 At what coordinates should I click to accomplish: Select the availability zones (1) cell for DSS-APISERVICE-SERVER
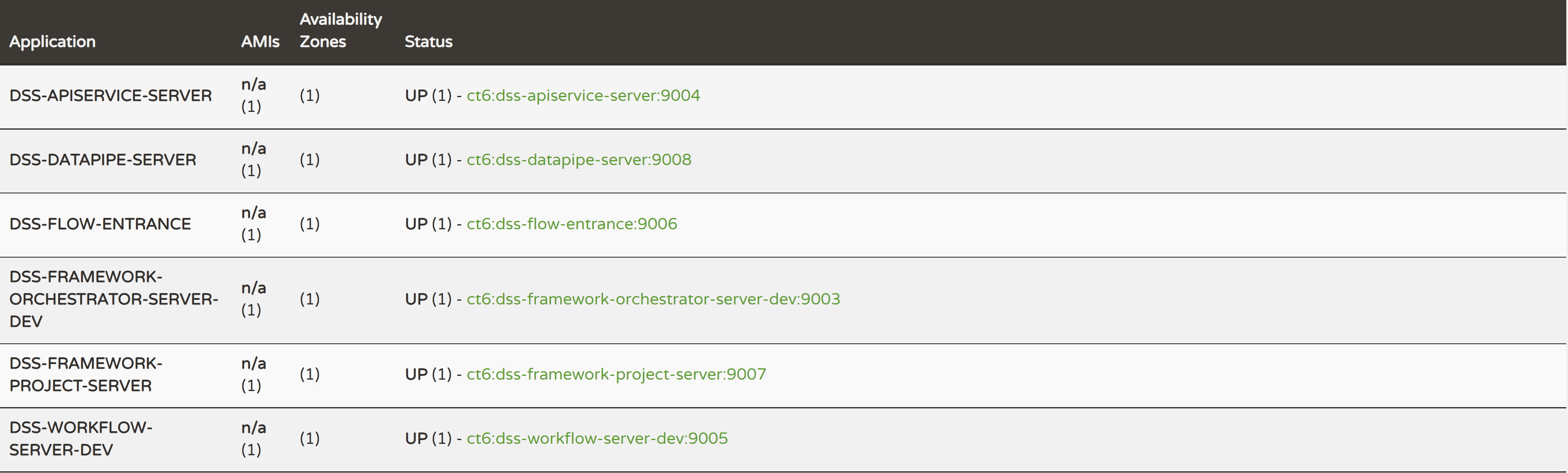pyautogui.click(x=310, y=95)
